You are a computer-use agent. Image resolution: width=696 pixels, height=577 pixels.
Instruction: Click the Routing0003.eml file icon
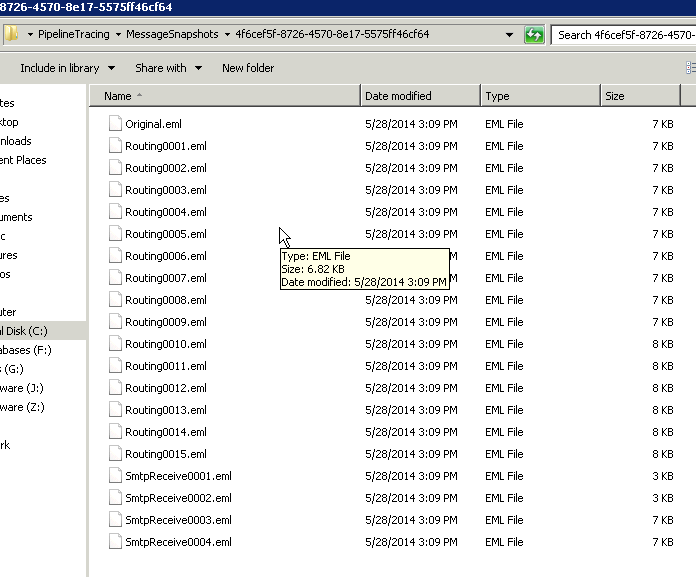115,190
